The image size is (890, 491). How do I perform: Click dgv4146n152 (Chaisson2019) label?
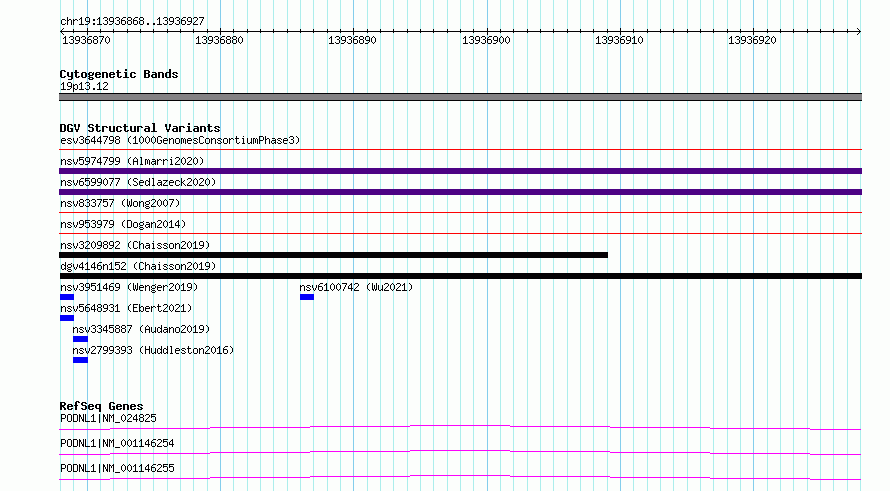[138, 266]
